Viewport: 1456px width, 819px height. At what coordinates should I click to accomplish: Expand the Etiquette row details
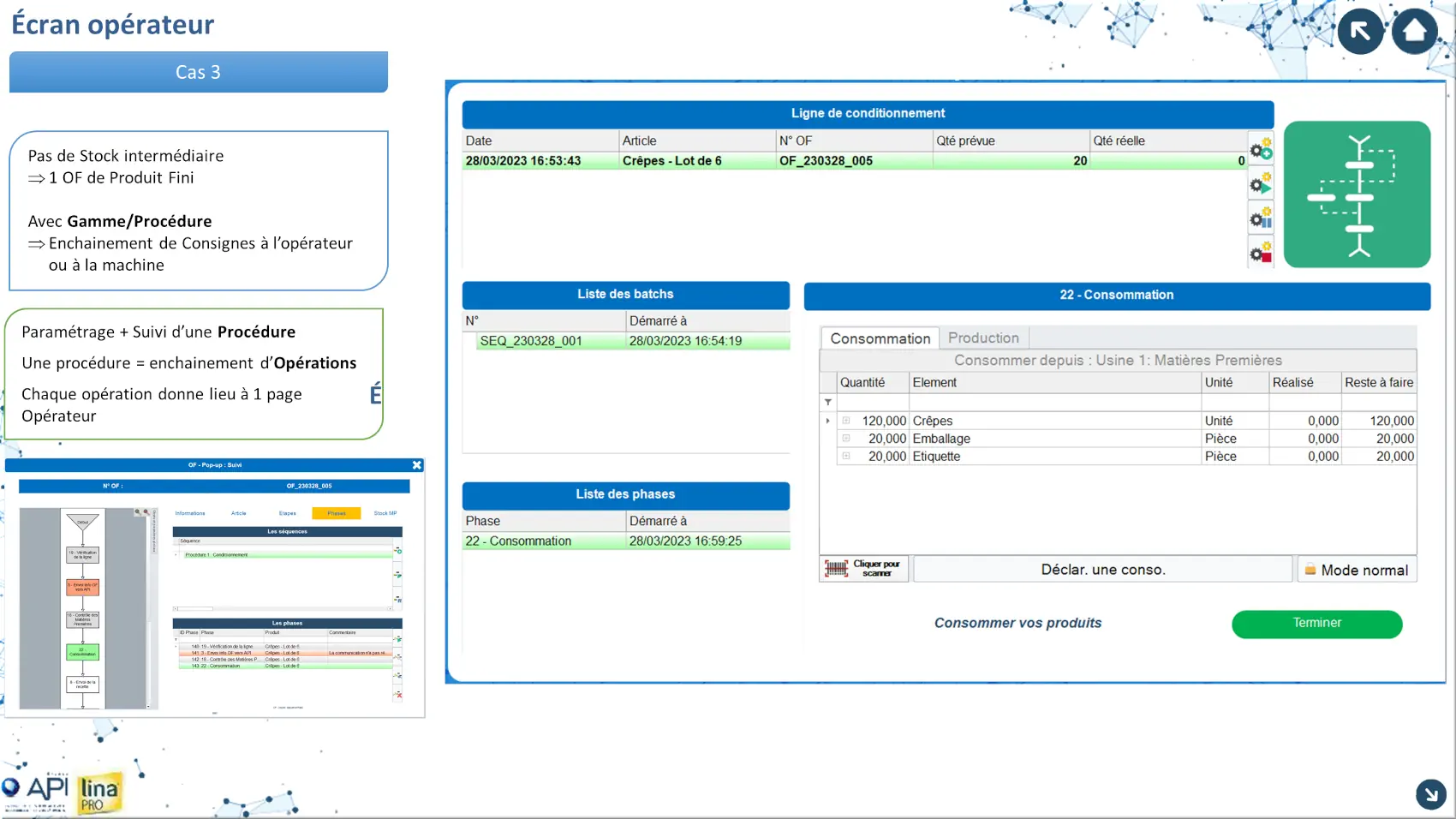pos(846,457)
